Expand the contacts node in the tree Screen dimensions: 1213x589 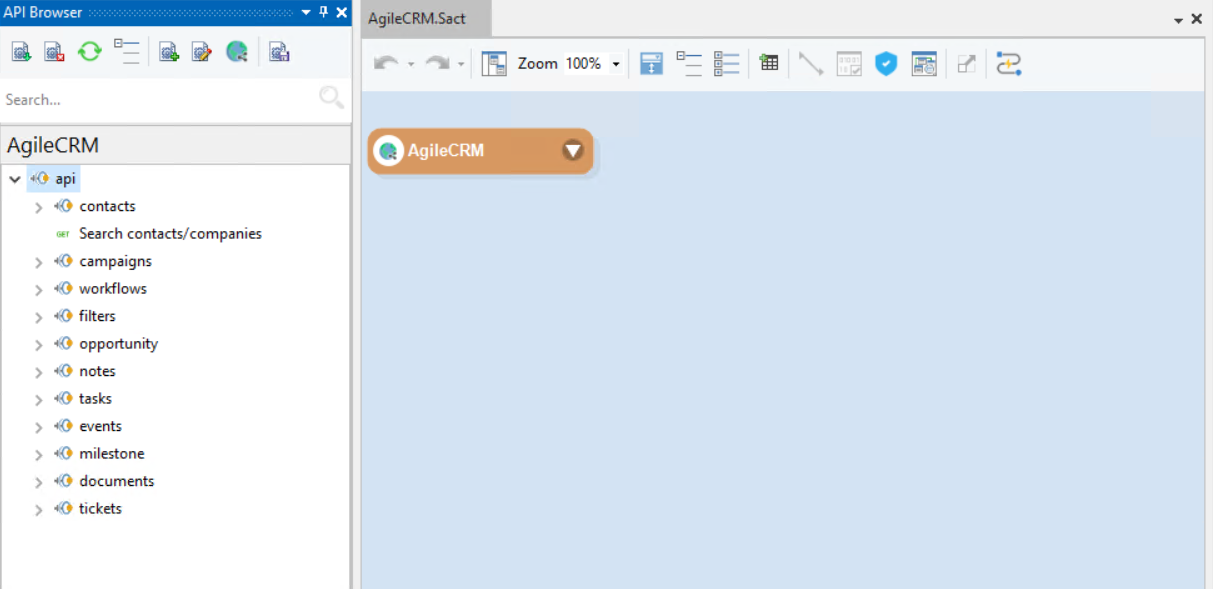coord(38,207)
